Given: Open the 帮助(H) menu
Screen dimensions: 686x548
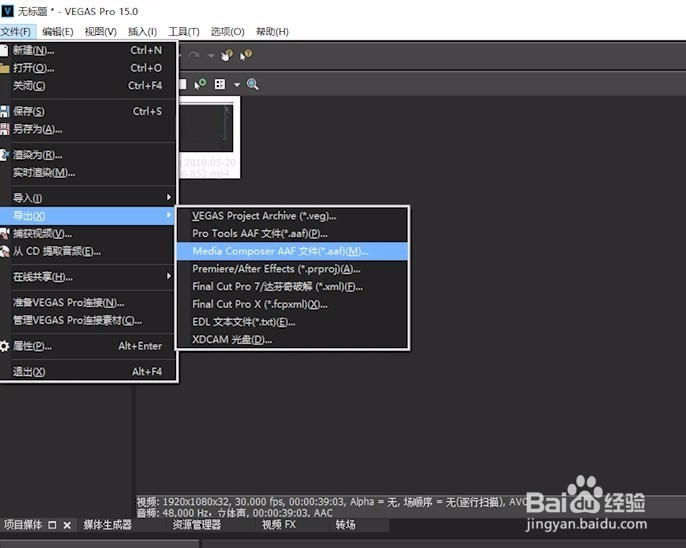Looking at the screenshot, I should click(272, 31).
